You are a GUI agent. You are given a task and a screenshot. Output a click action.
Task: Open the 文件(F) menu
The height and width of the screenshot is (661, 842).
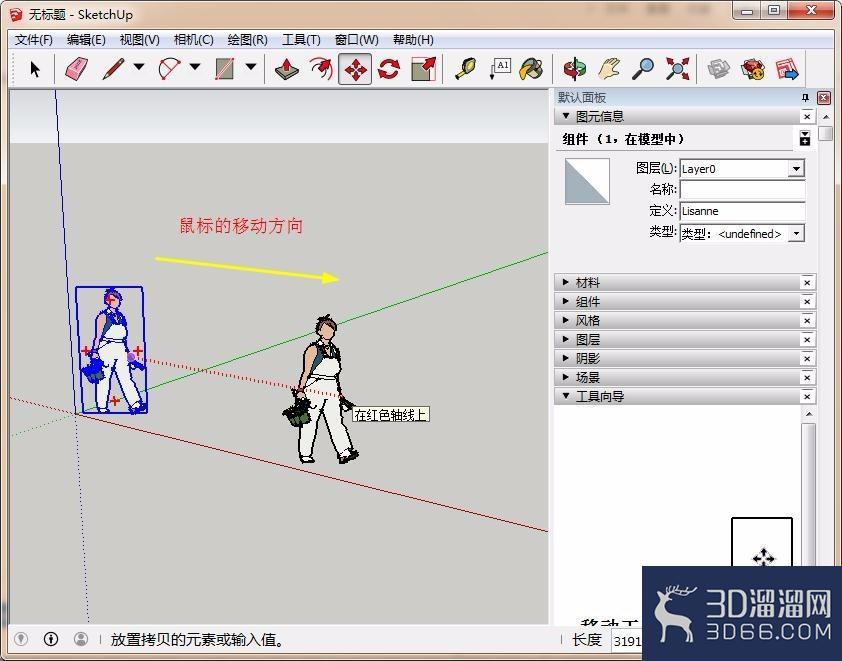pos(34,40)
